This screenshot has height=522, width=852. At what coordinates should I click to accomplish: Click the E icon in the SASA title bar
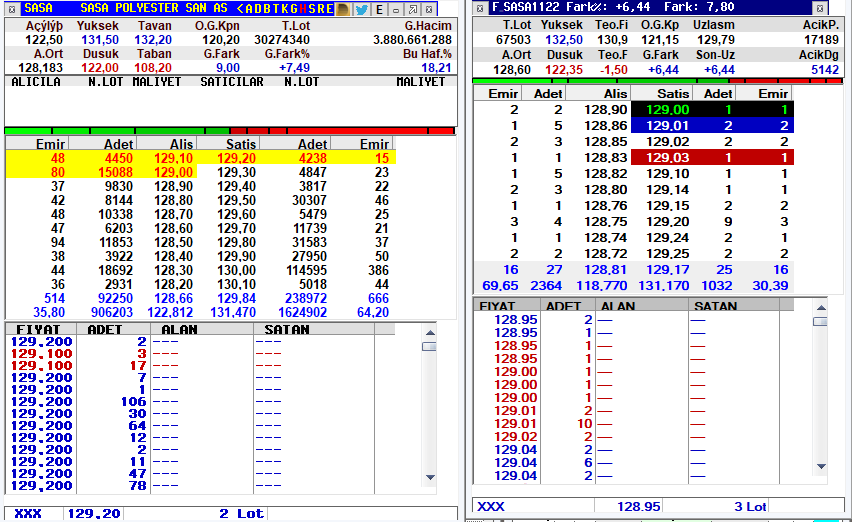click(x=379, y=9)
